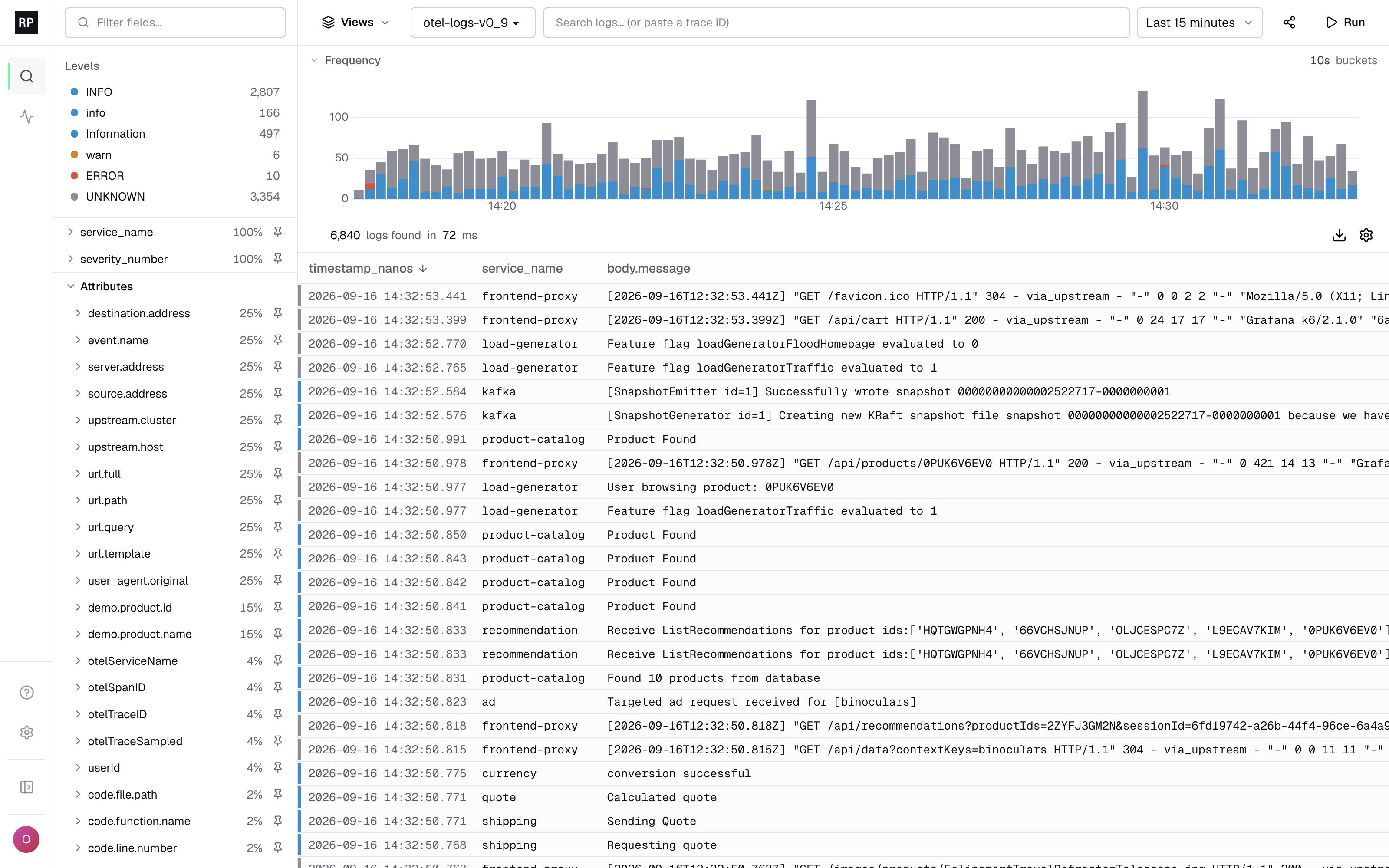This screenshot has width=1389, height=868.
Task: Toggle the sidebar panel collapse icon
Action: pos(26,786)
